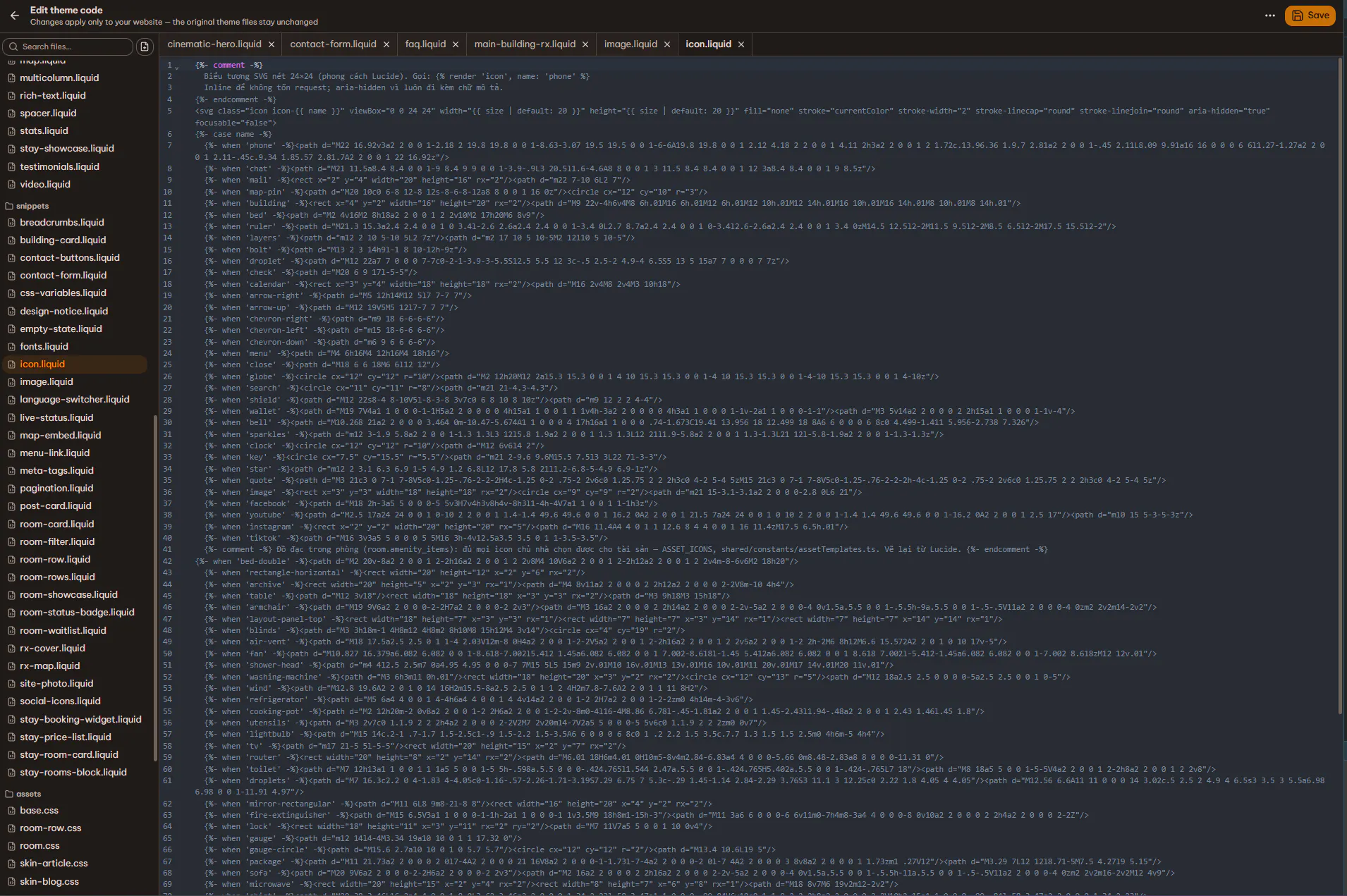Switch to the image.liquid tab

tap(630, 44)
